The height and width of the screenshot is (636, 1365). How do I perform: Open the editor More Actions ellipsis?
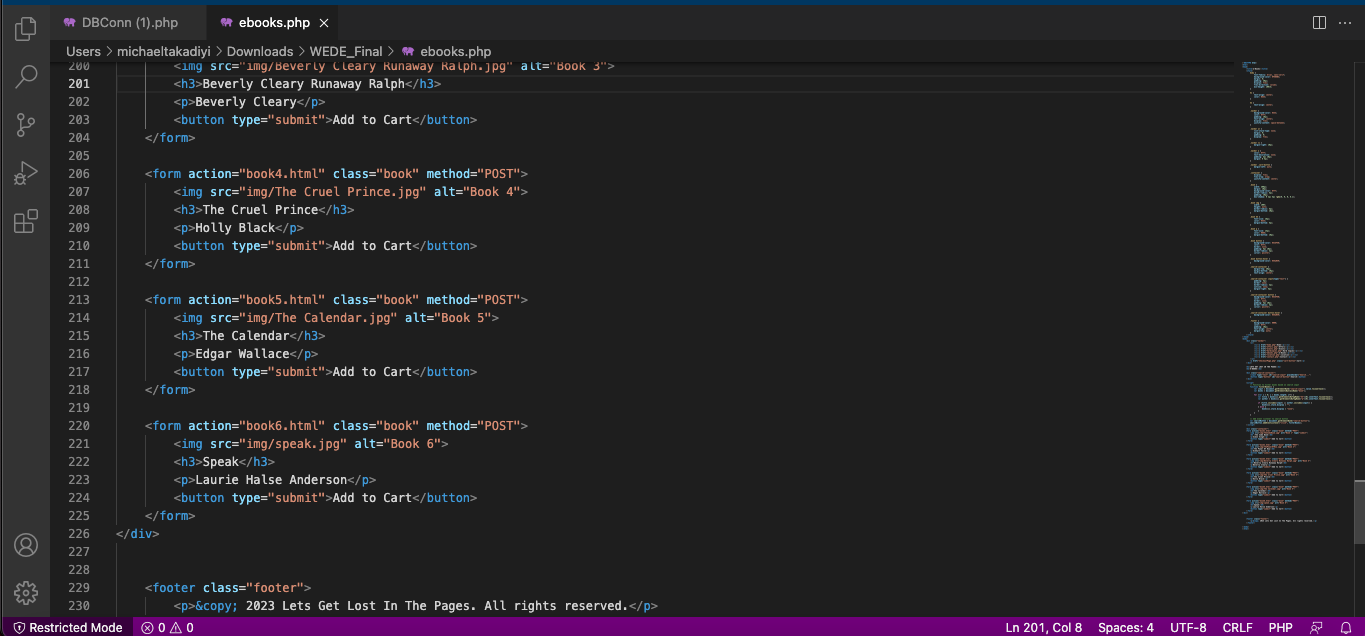(1346, 22)
